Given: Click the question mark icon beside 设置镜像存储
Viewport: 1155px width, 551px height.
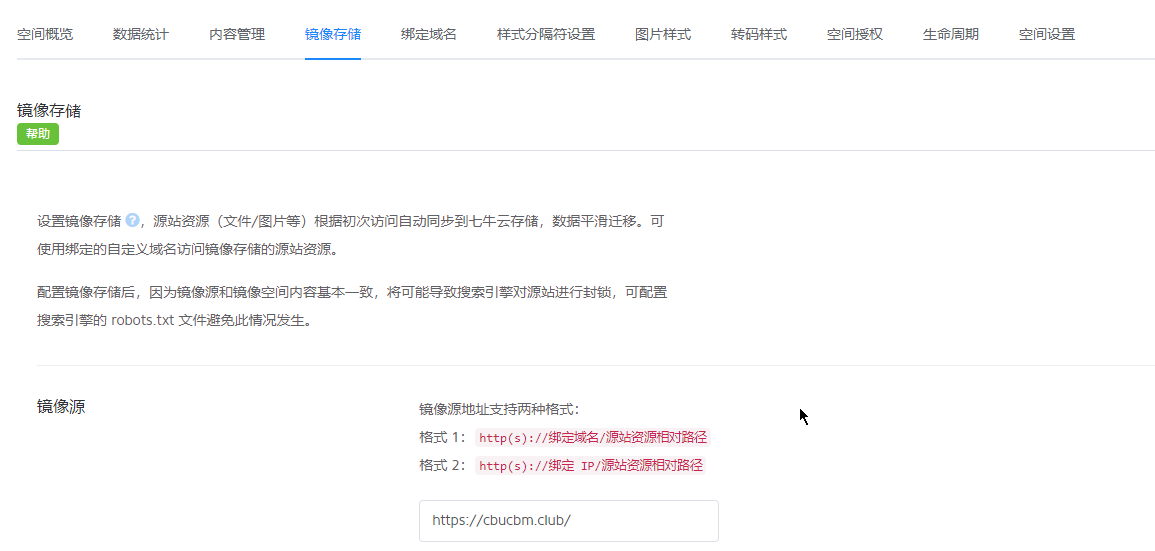Looking at the screenshot, I should pyautogui.click(x=133, y=220).
